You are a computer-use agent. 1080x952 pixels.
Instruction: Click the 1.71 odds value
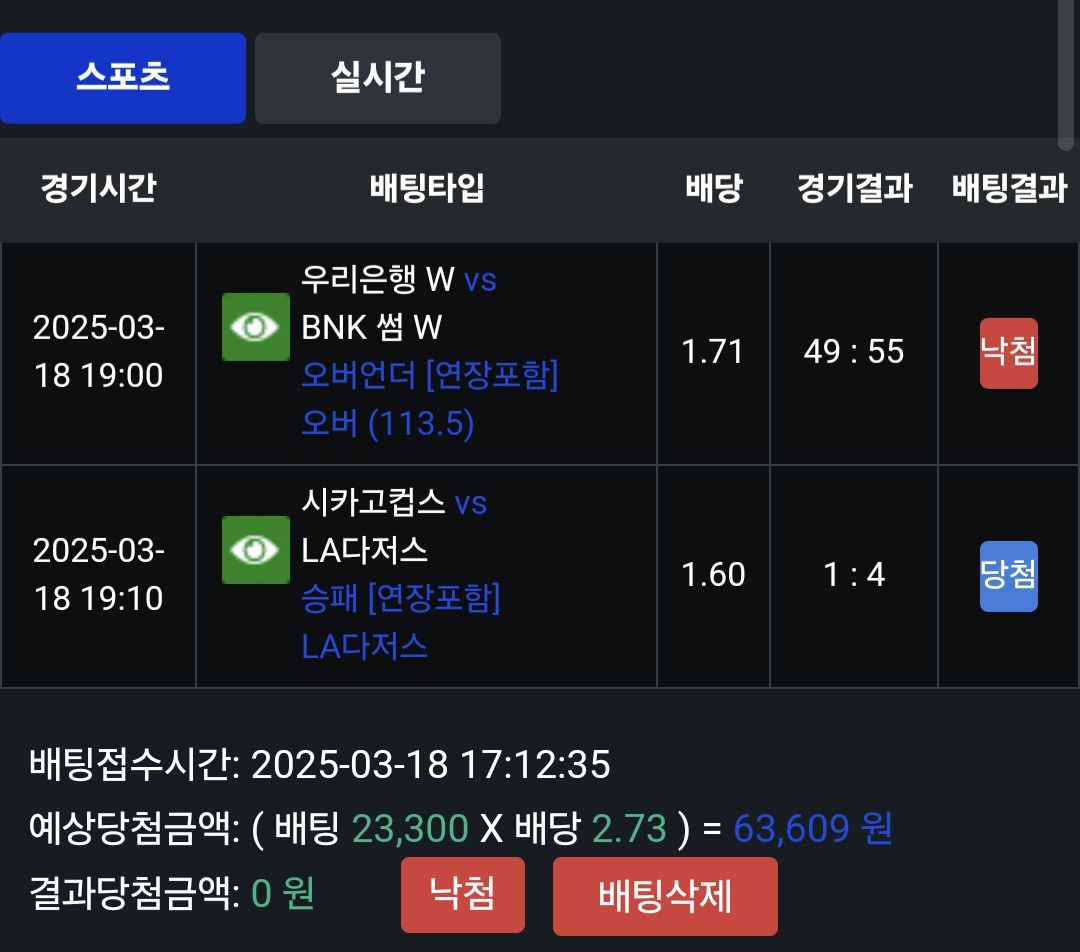pyautogui.click(x=713, y=352)
